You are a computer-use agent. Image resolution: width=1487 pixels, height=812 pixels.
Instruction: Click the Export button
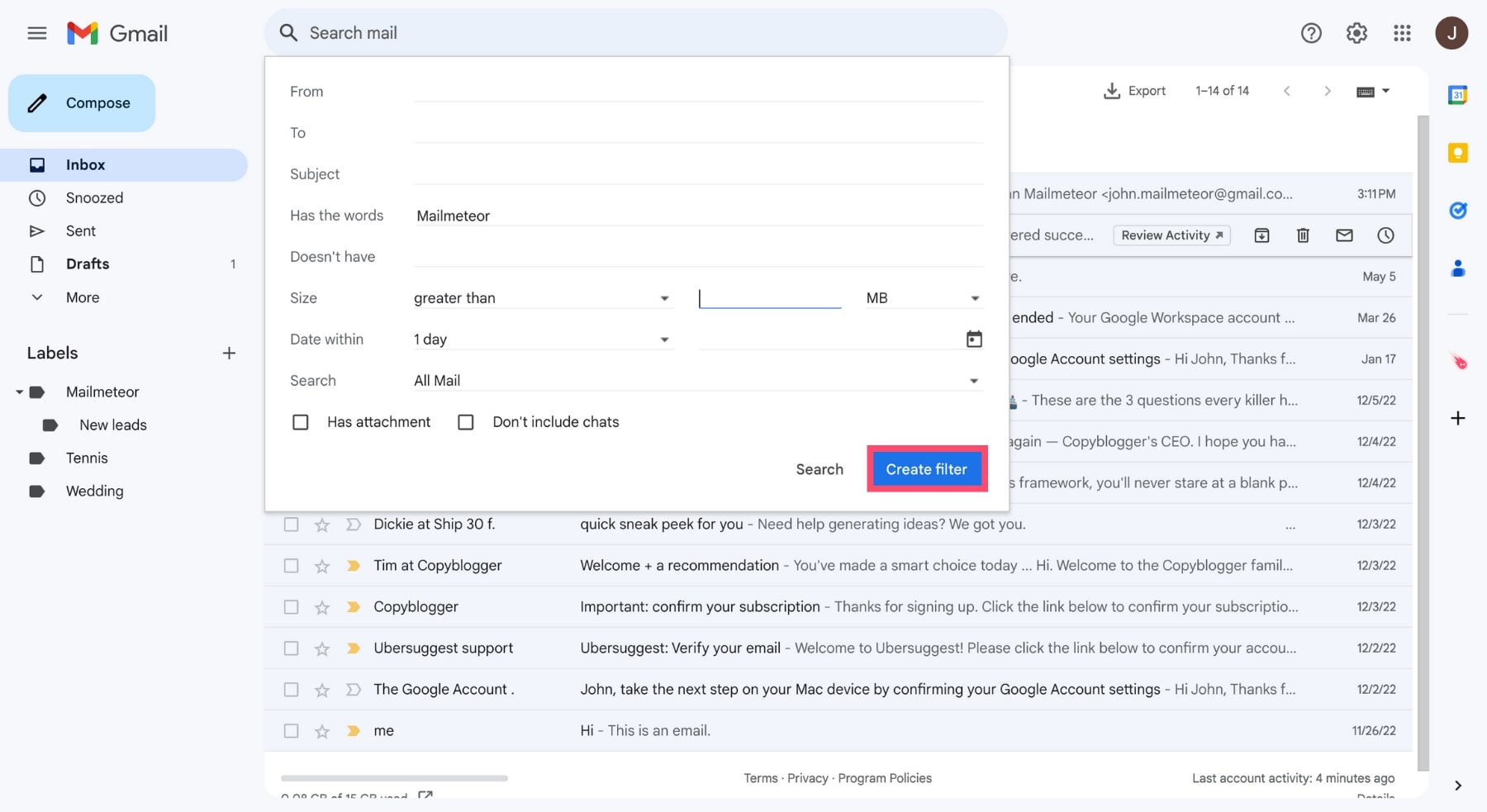[x=1134, y=91]
